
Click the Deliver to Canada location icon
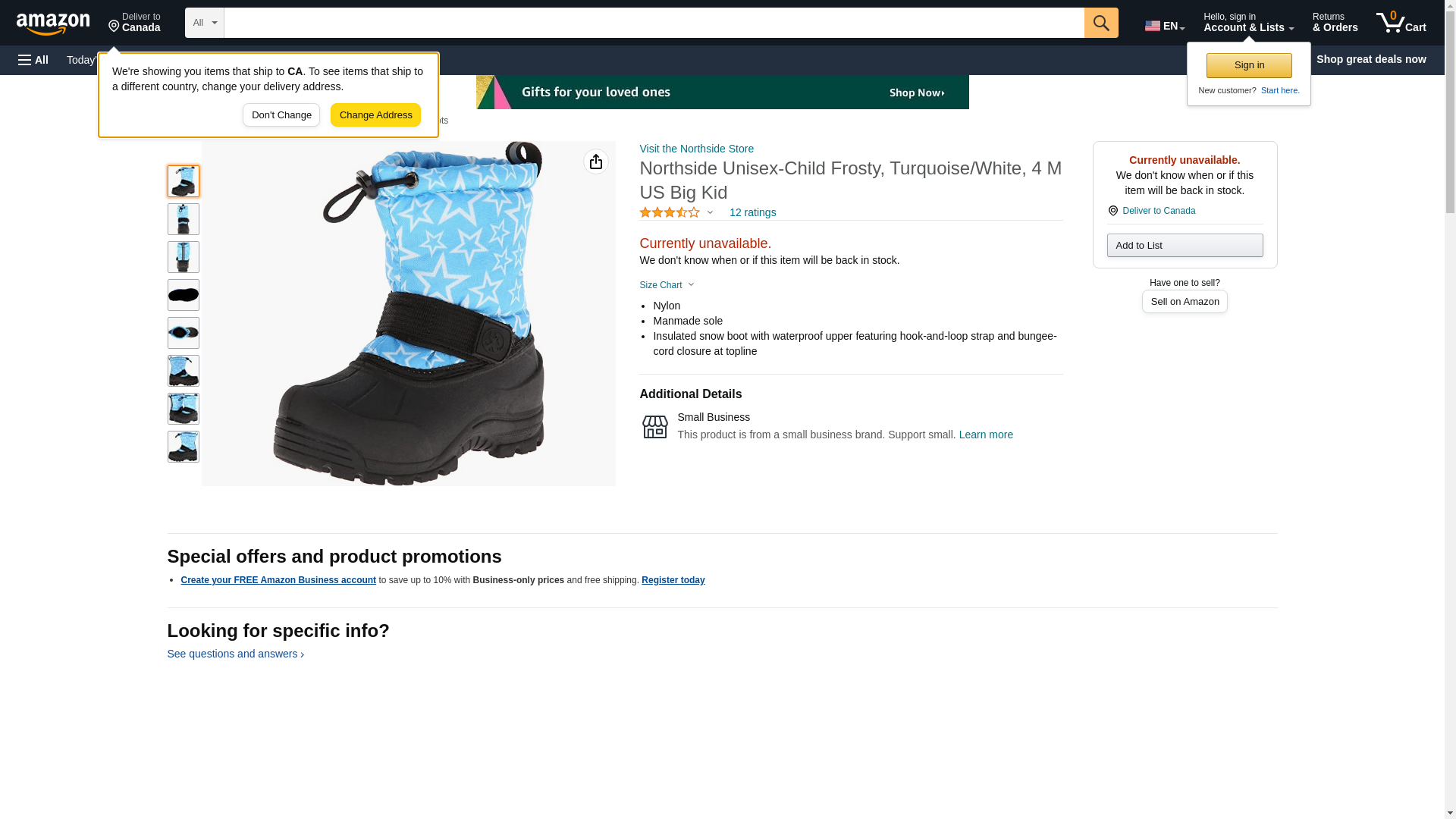(x=1112, y=211)
